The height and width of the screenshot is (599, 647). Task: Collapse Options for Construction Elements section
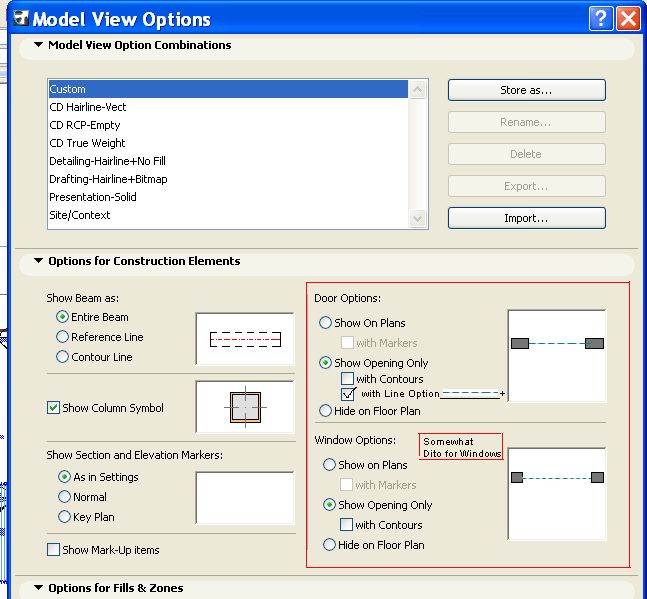click(x=38, y=261)
